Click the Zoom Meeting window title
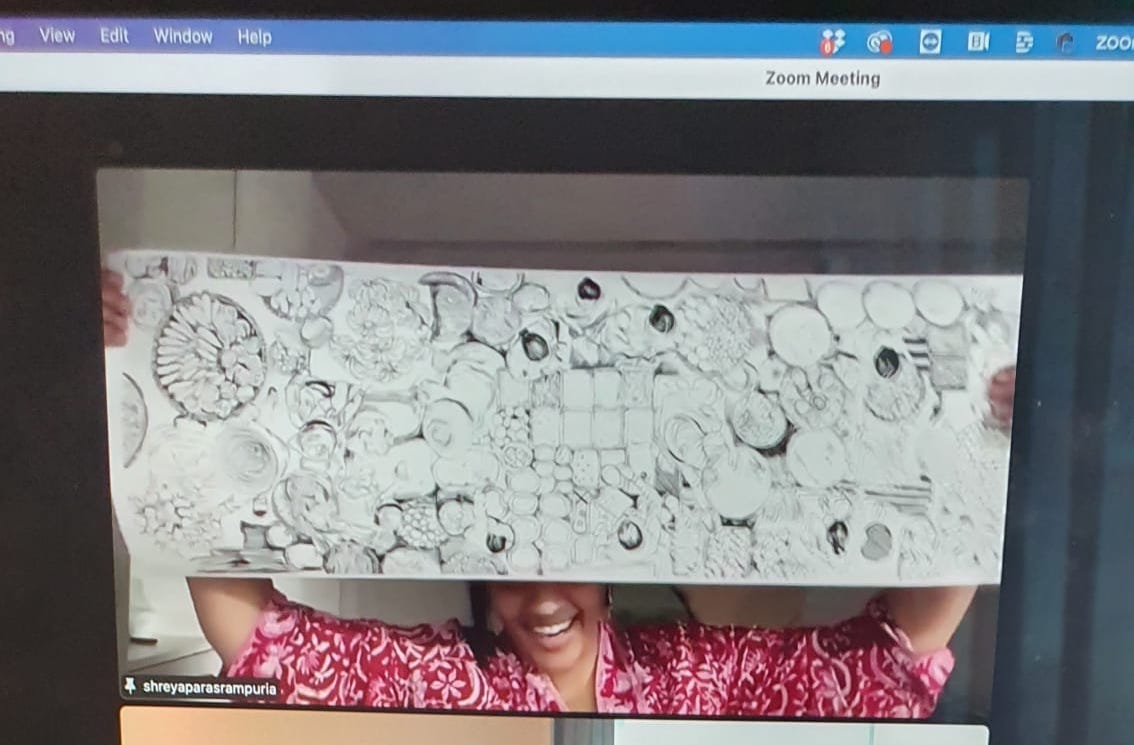The image size is (1134, 745). point(822,77)
